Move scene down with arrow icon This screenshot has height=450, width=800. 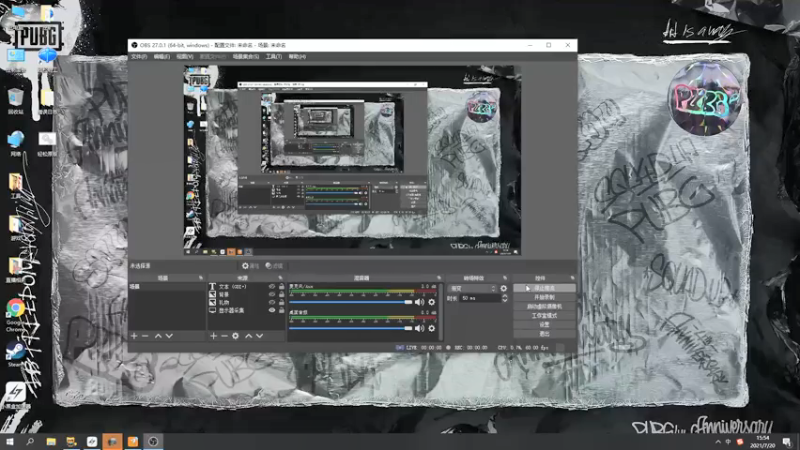pyautogui.click(x=169, y=336)
